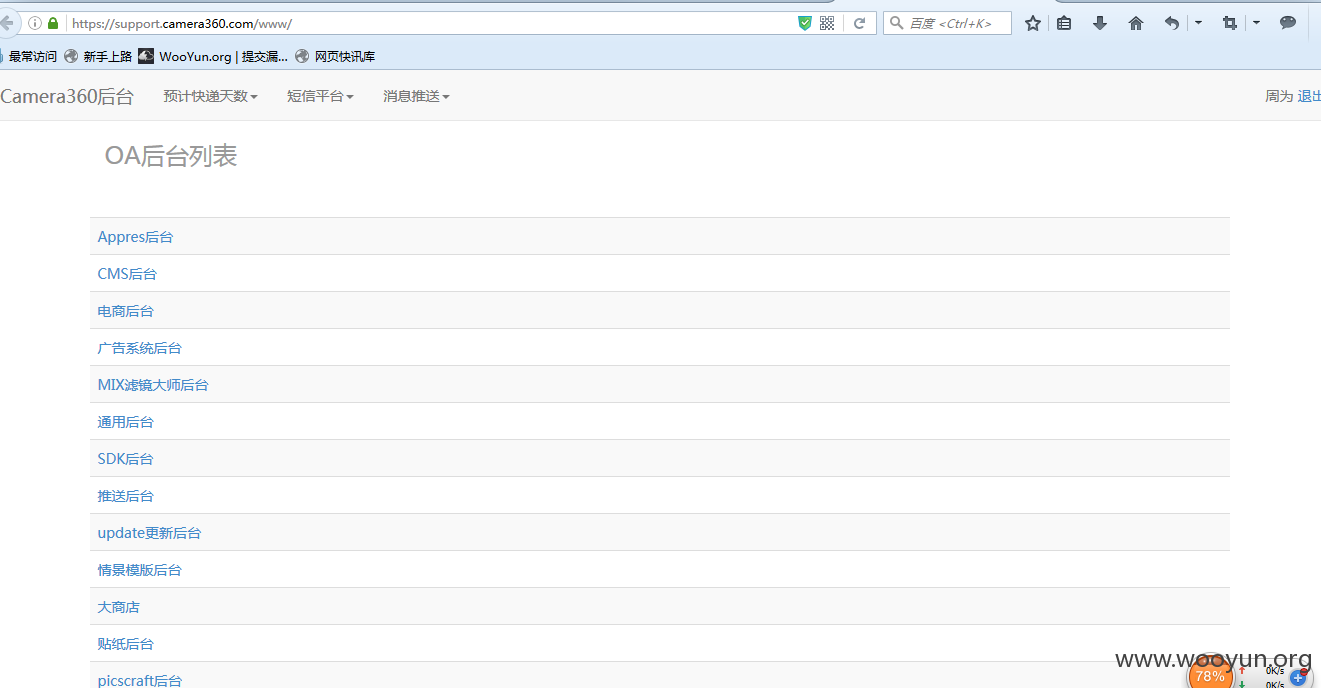1321x688 pixels.
Task: Open the 推送后台 link
Action: [x=125, y=496]
